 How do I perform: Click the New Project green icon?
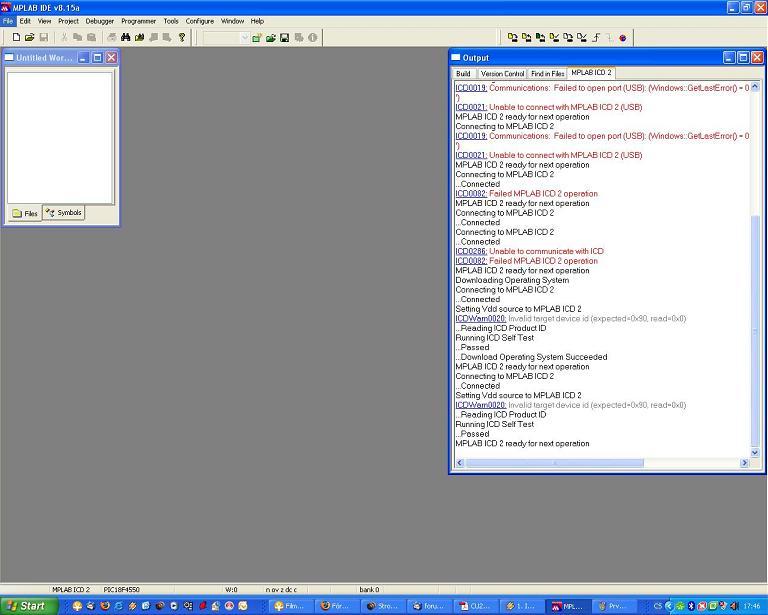257,38
